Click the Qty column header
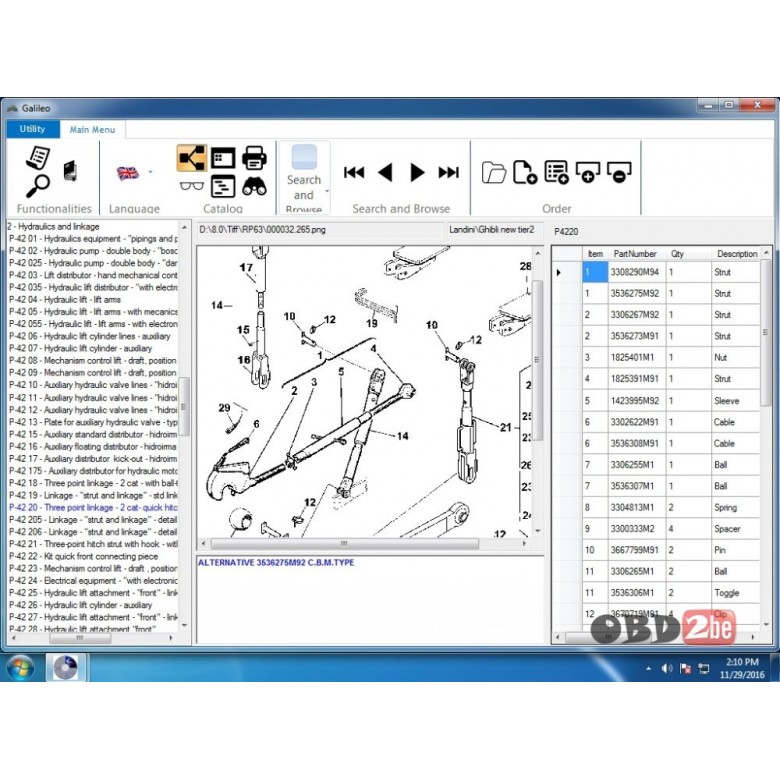 click(688, 254)
